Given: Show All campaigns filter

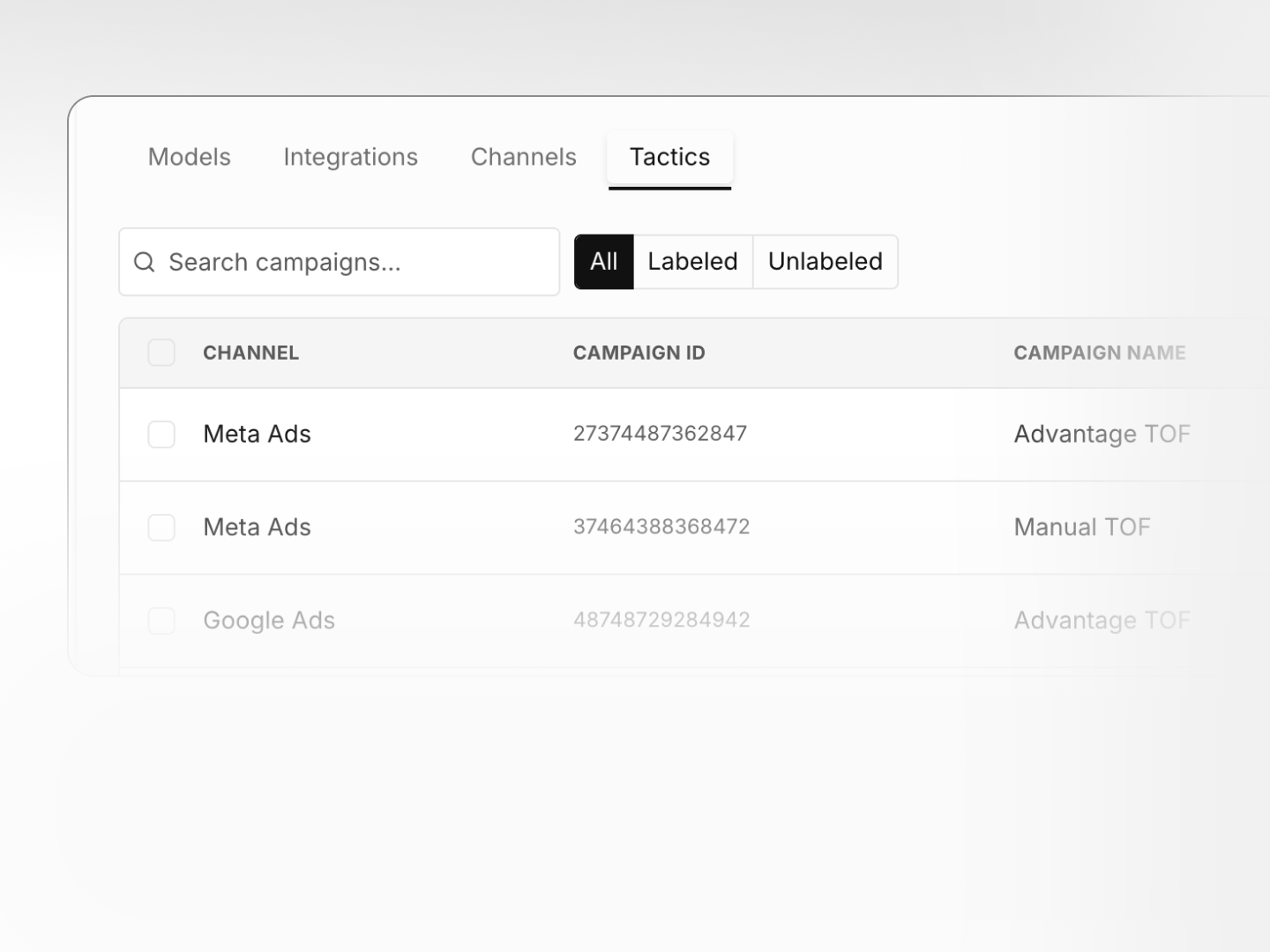Looking at the screenshot, I should [x=604, y=262].
